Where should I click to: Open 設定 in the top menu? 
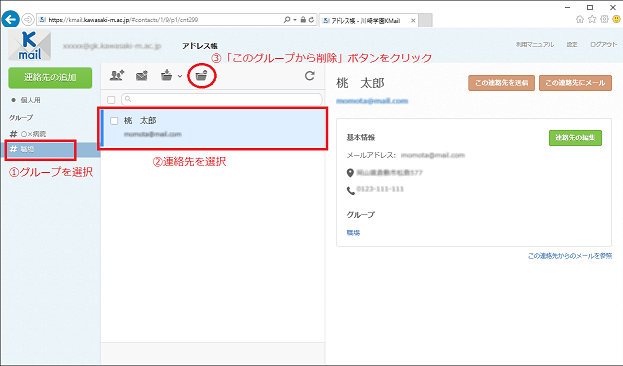572,45
